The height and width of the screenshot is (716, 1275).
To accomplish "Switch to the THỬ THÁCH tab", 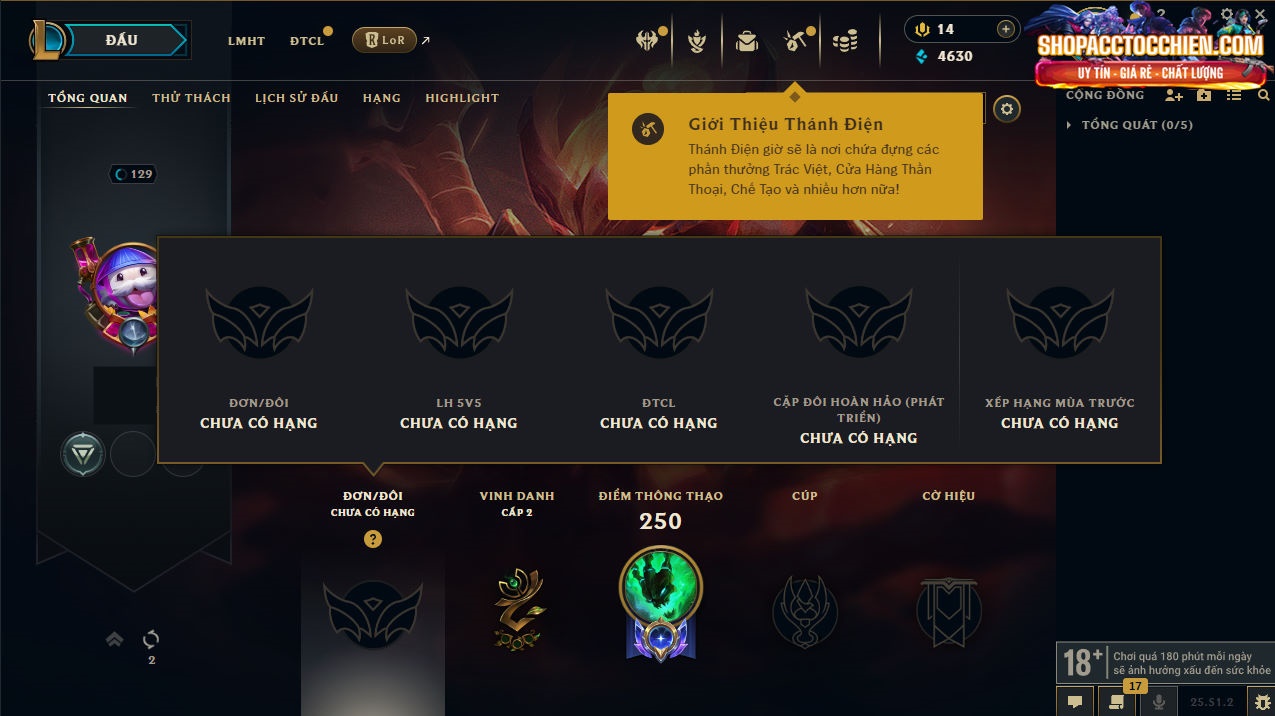I will tap(191, 98).
